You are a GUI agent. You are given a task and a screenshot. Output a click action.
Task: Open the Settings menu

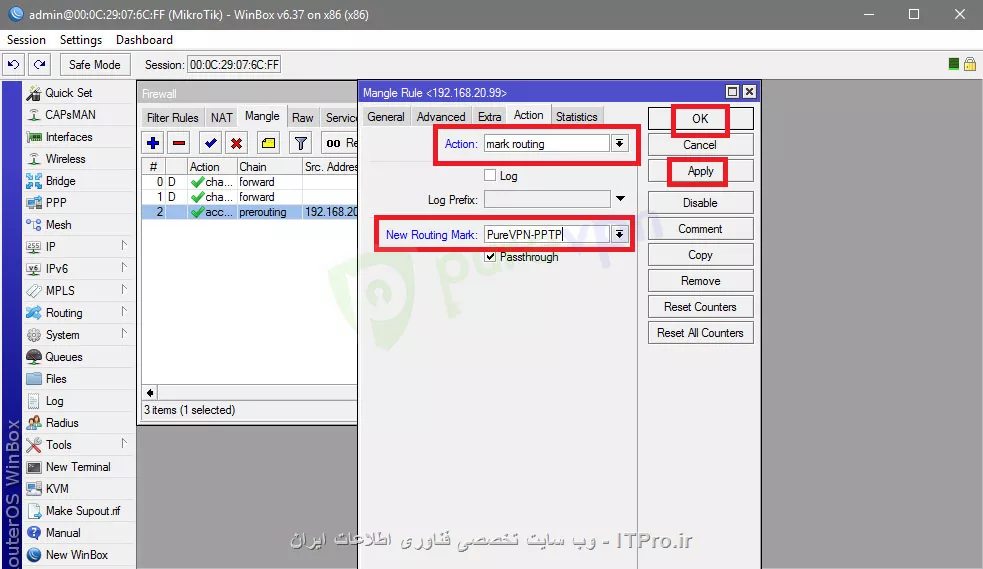[81, 39]
